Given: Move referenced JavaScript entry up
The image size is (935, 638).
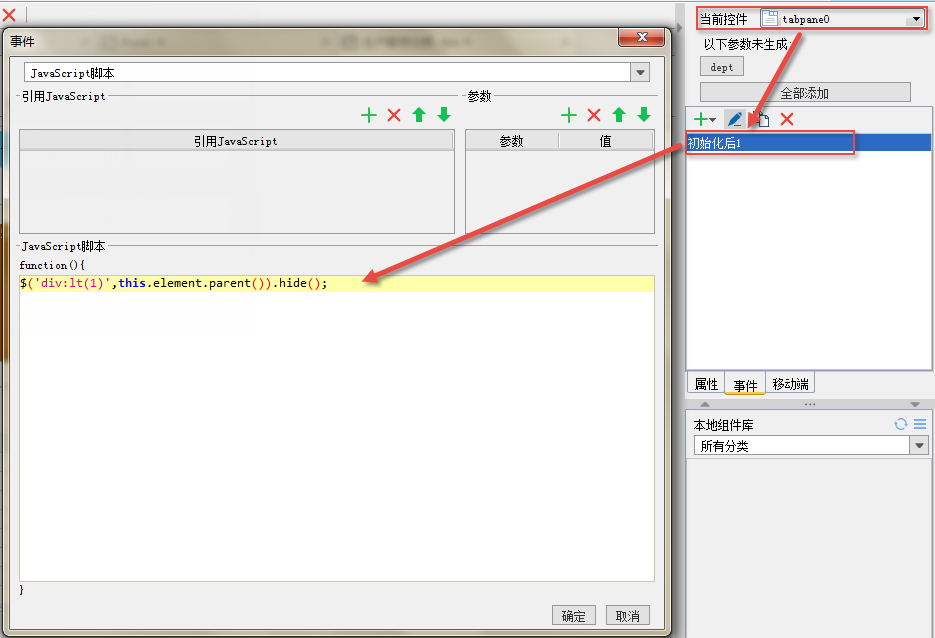Looking at the screenshot, I should tap(419, 115).
